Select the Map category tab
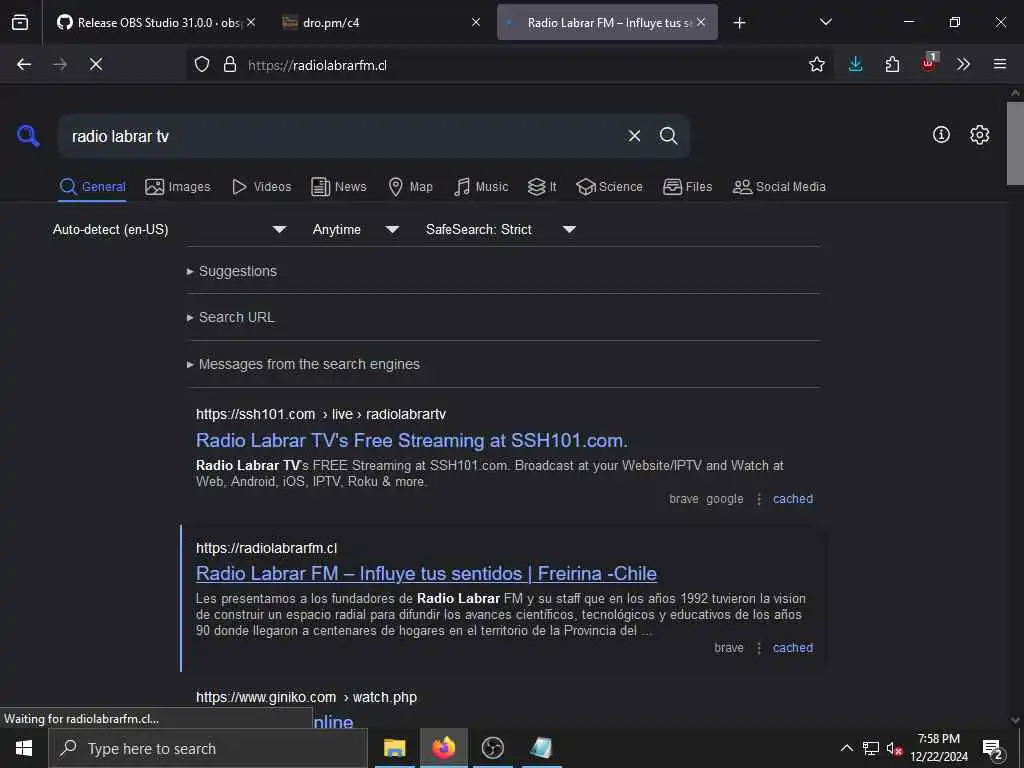This screenshot has width=1024, height=768. (410, 187)
